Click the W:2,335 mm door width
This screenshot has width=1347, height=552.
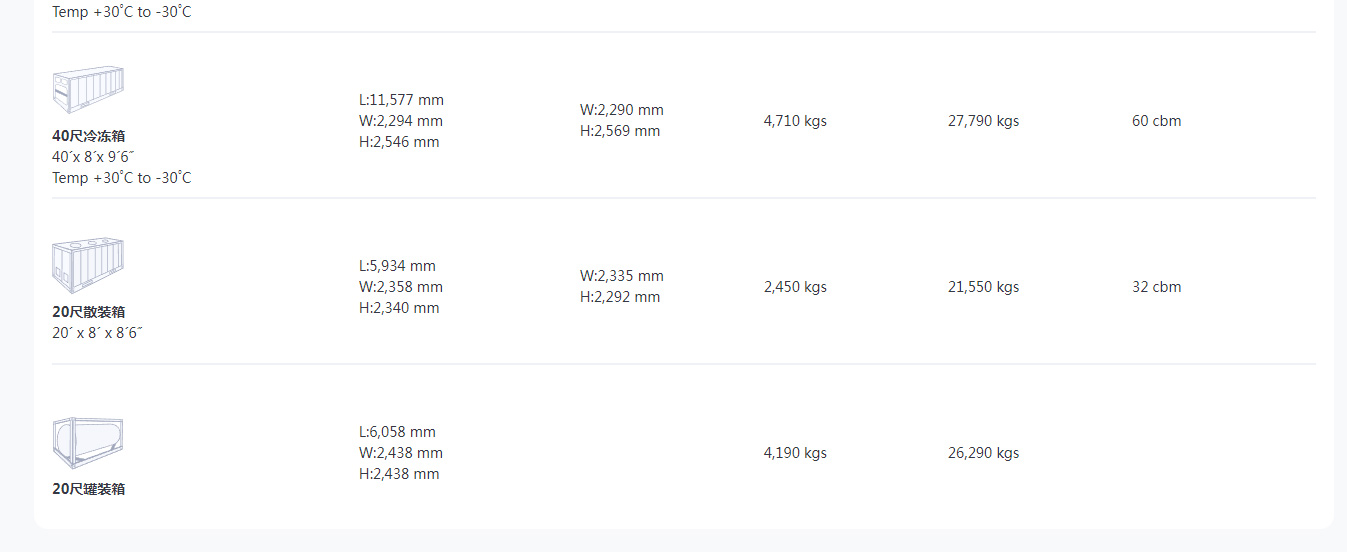621,276
